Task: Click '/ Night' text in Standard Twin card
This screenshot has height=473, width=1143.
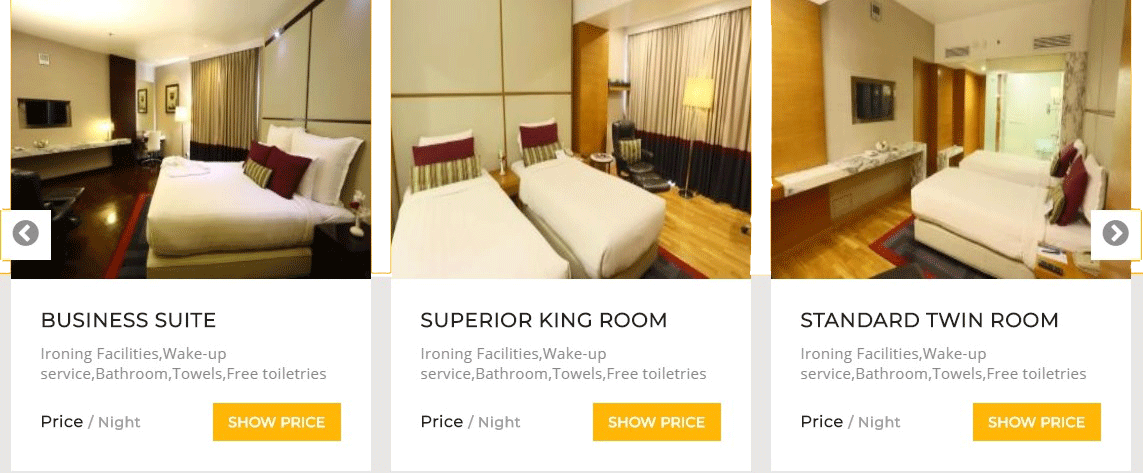Action: 874,422
